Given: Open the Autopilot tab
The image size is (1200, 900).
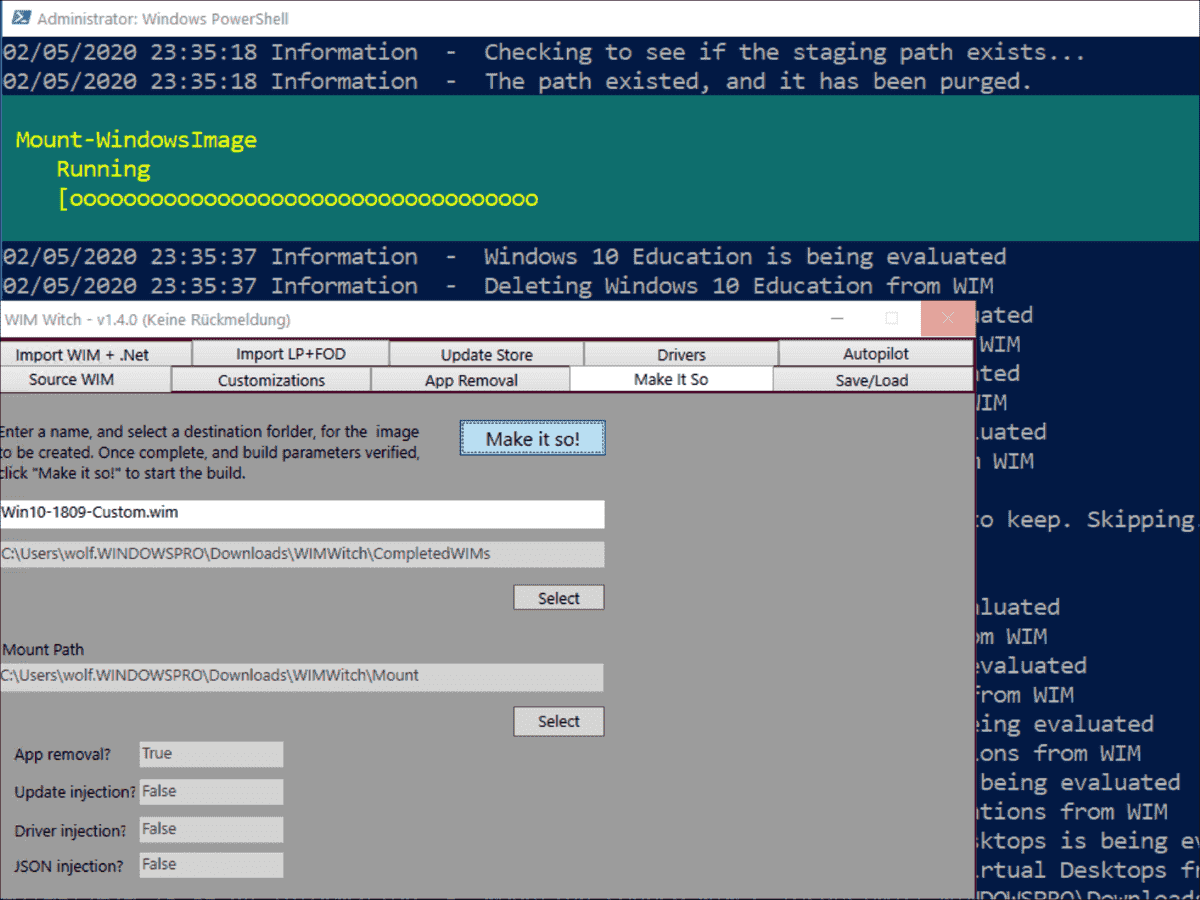Looking at the screenshot, I should pos(875,354).
